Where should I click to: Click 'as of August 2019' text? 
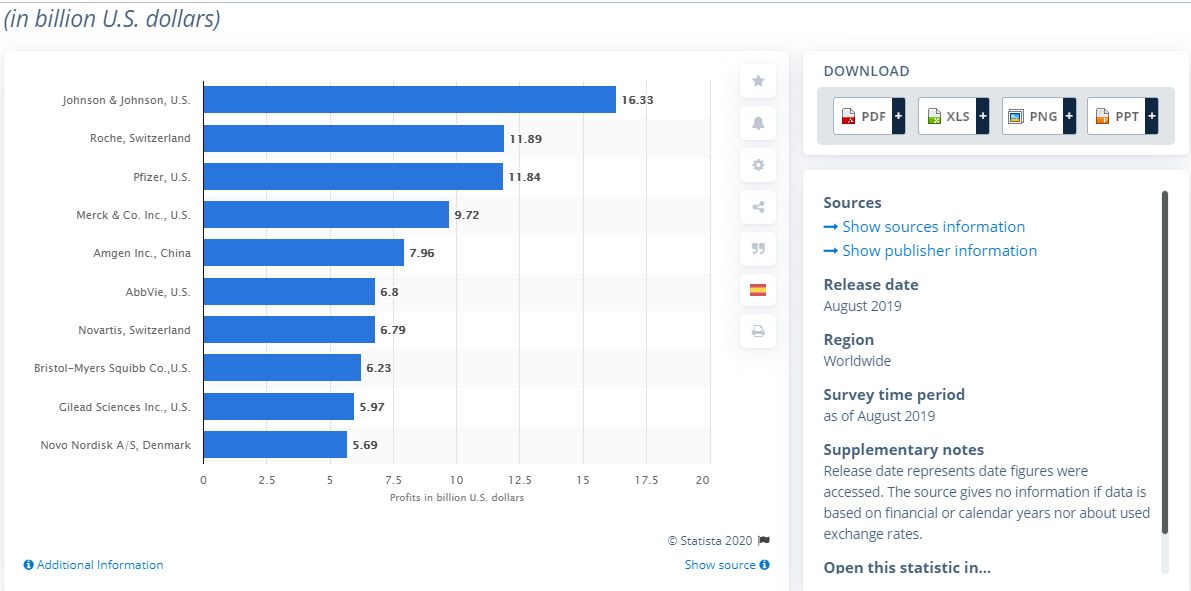tap(880, 416)
